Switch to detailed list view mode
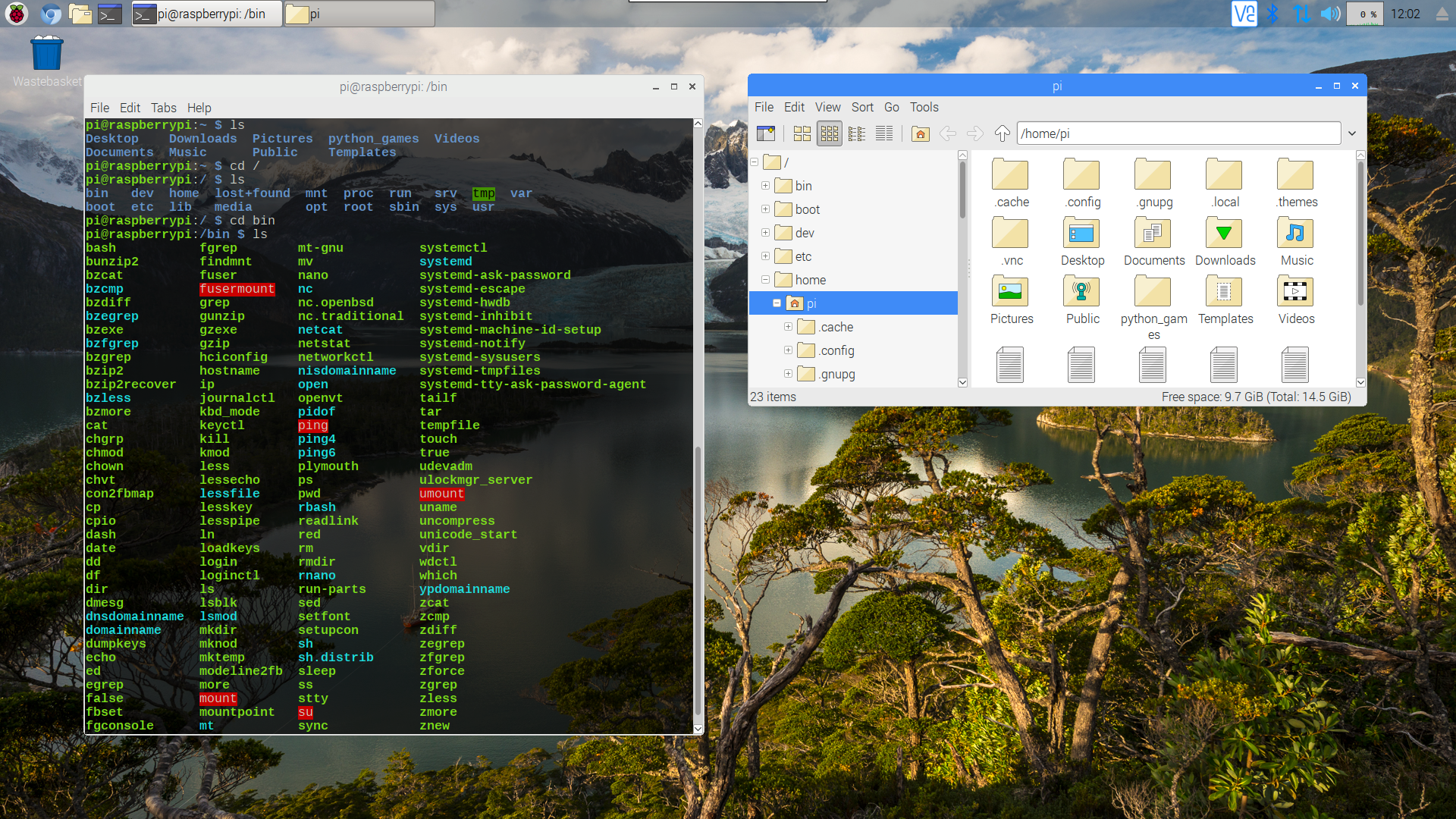Screen dimensions: 1456x819 pos(883,133)
